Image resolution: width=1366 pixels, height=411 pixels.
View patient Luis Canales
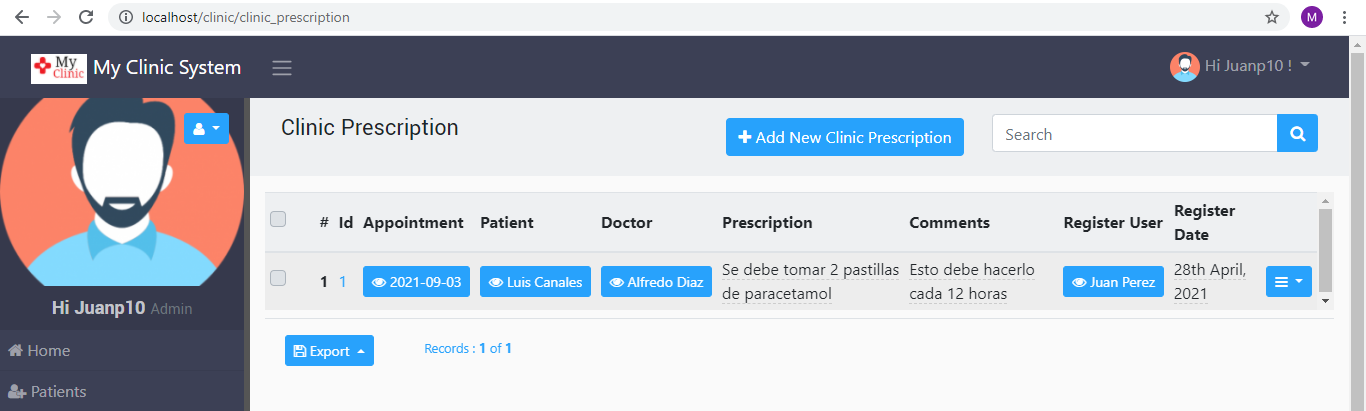pos(535,282)
